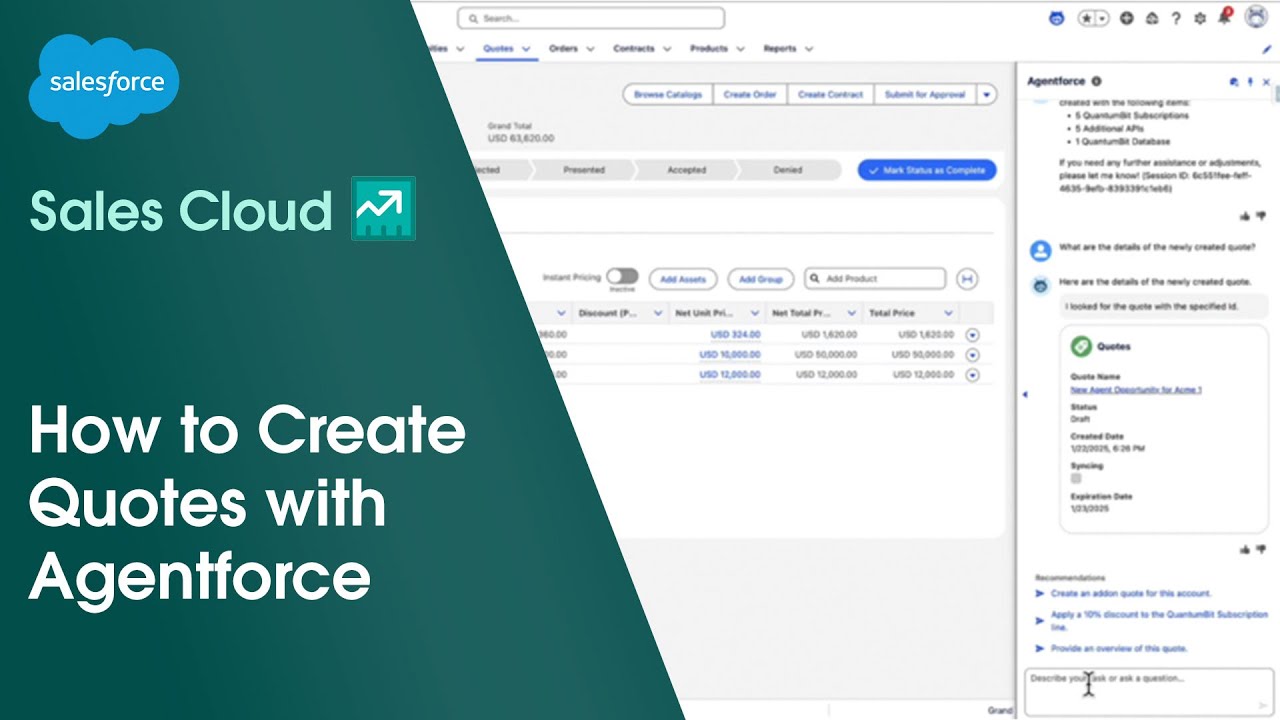Click the send message arrow icon

coord(1262,705)
